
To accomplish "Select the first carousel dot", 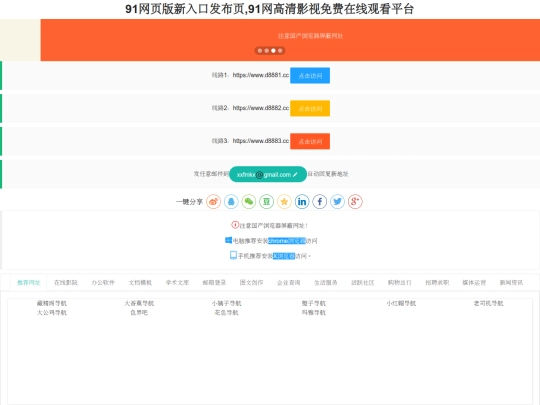I will (x=260, y=51).
